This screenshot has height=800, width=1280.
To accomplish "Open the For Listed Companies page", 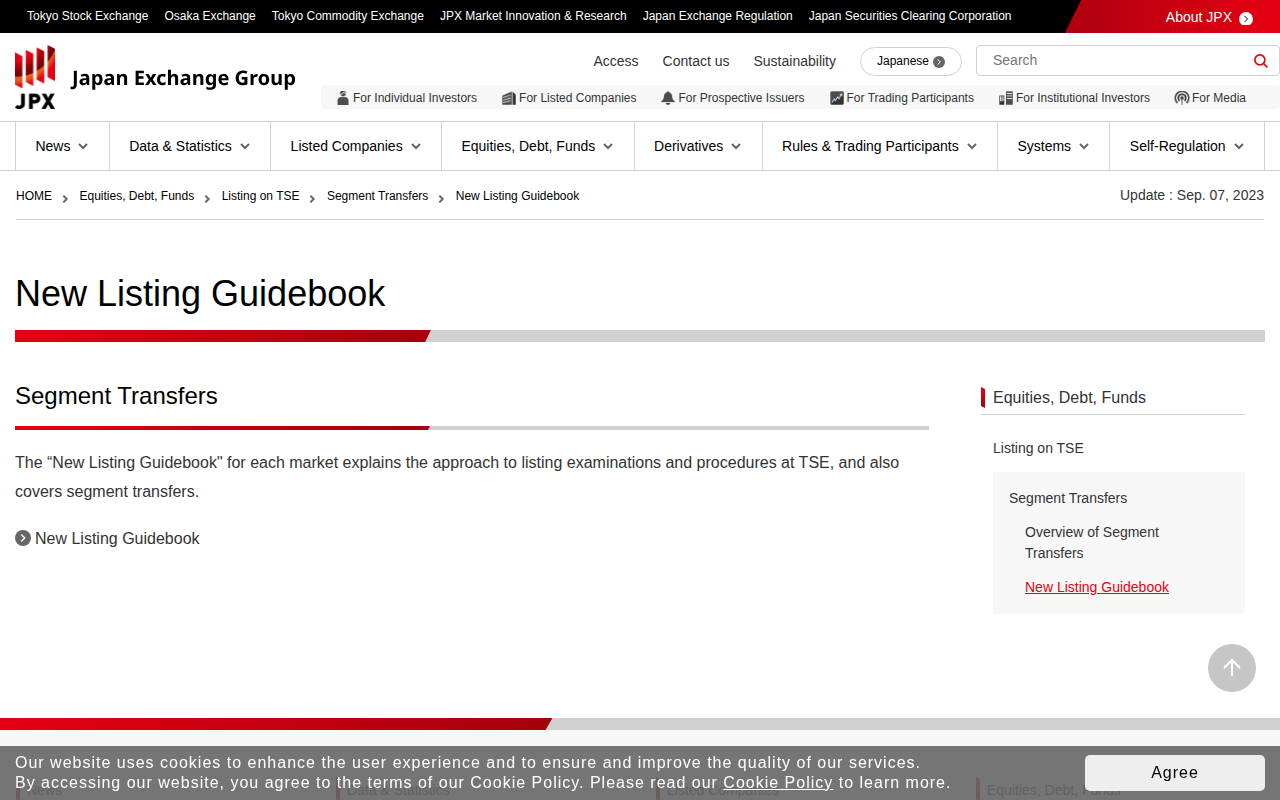I will (569, 98).
